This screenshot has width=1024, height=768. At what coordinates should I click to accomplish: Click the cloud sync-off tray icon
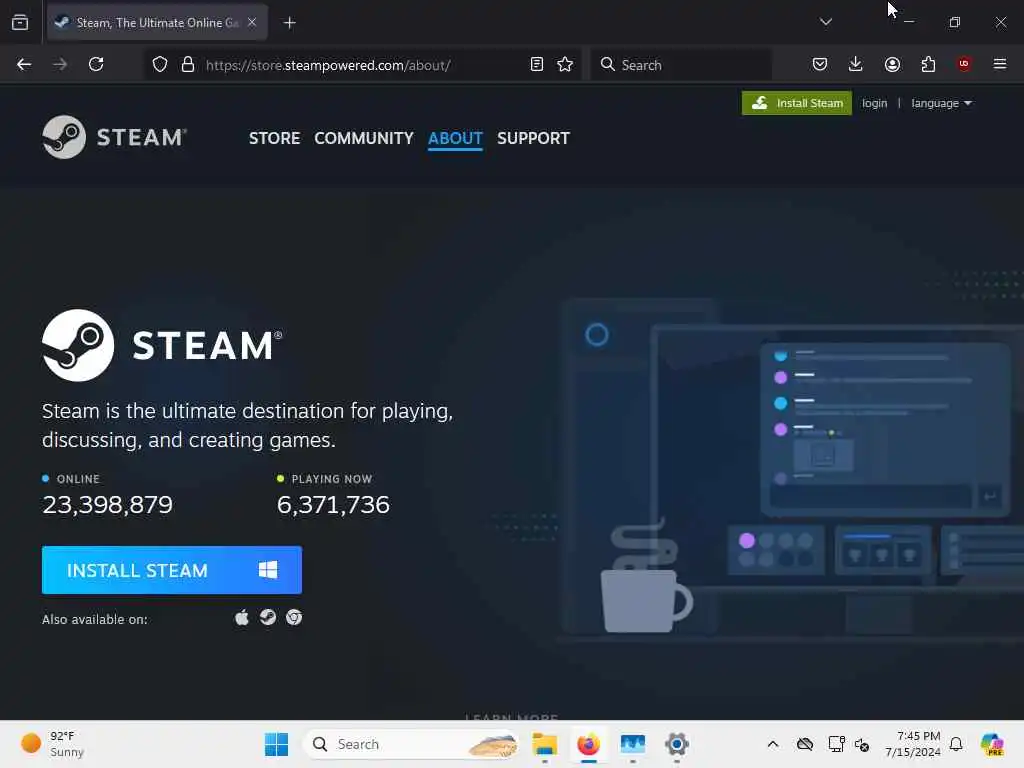805,744
